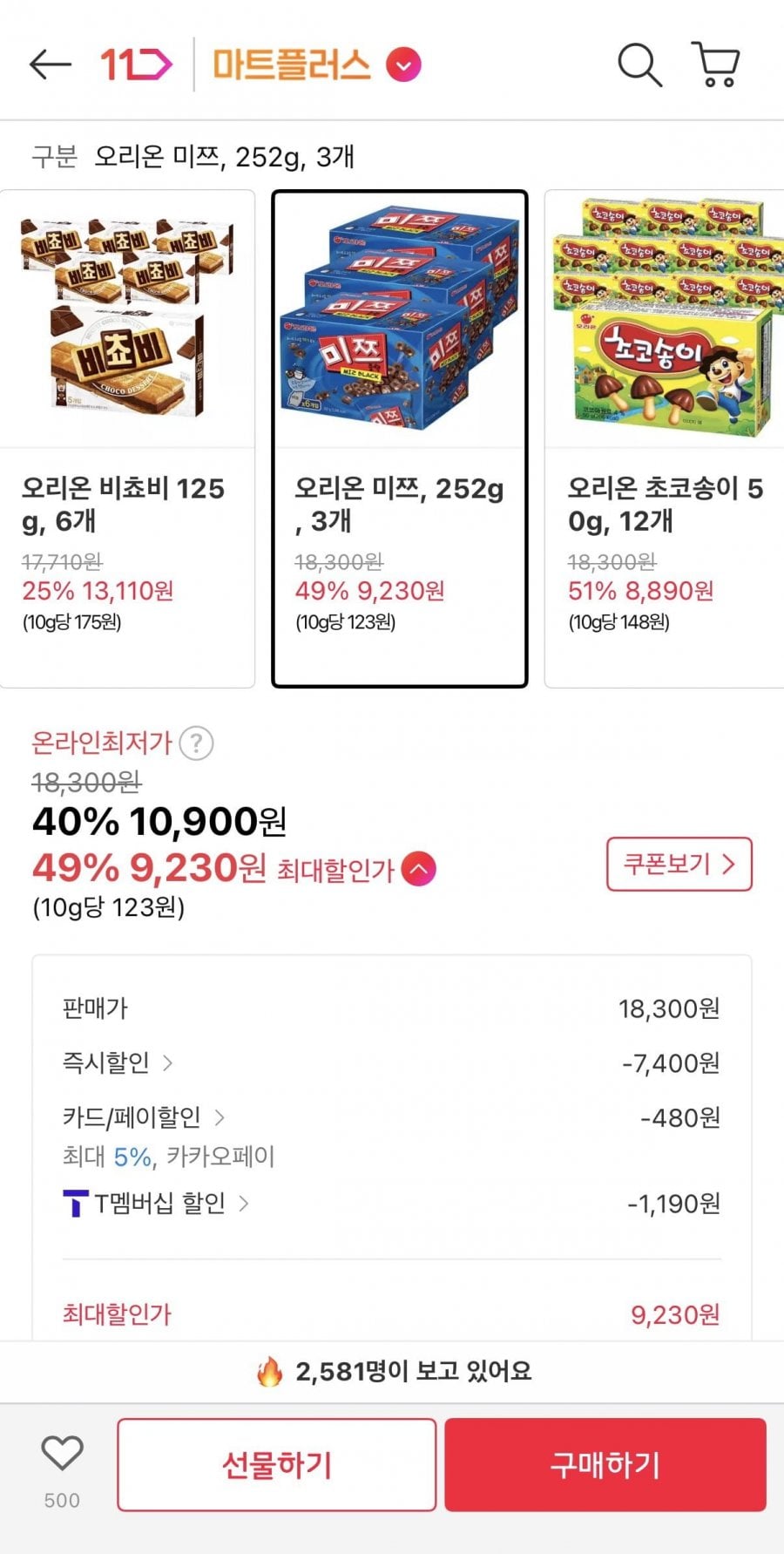Tap the T멤버십 logo icon
This screenshot has width=784, height=1554.
click(x=76, y=1204)
